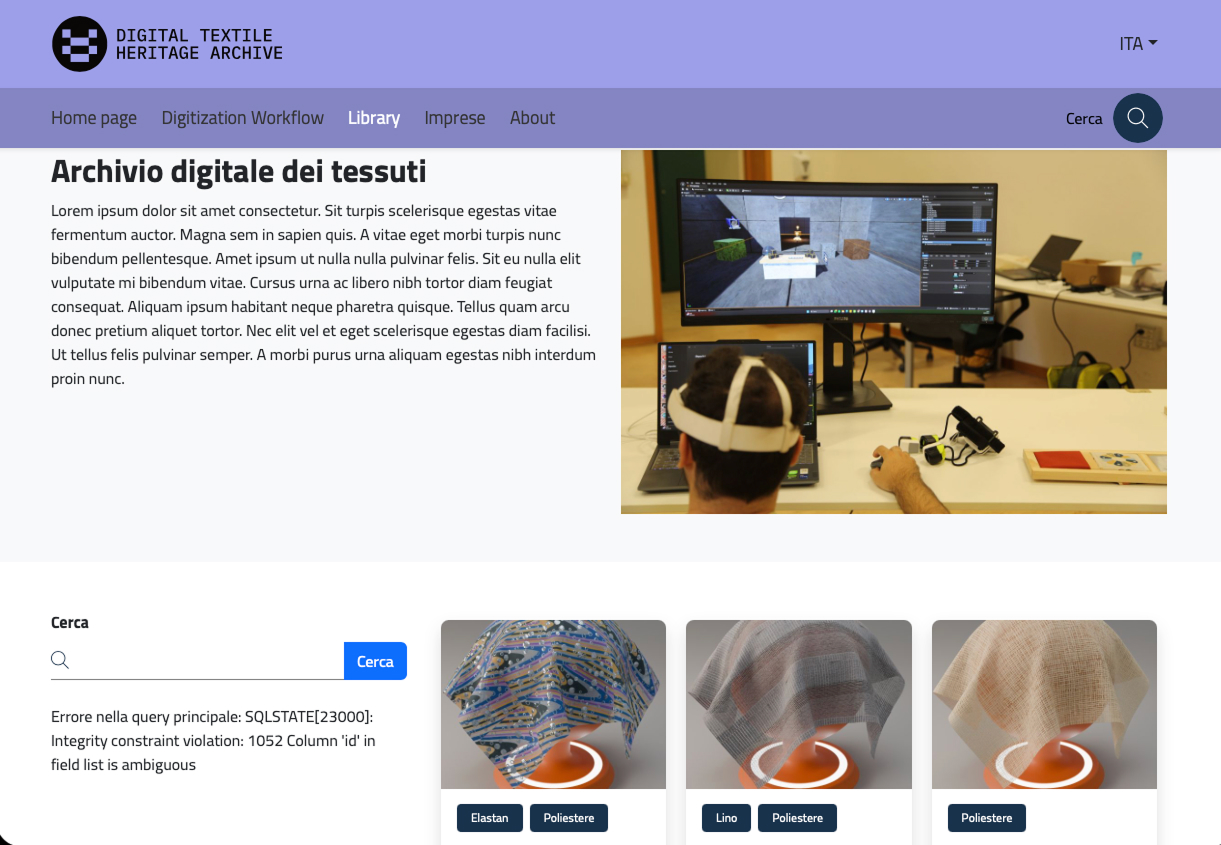The image size is (1221, 845).
Task: Click the magnifier icon in the search field
Action: pyautogui.click(x=60, y=660)
